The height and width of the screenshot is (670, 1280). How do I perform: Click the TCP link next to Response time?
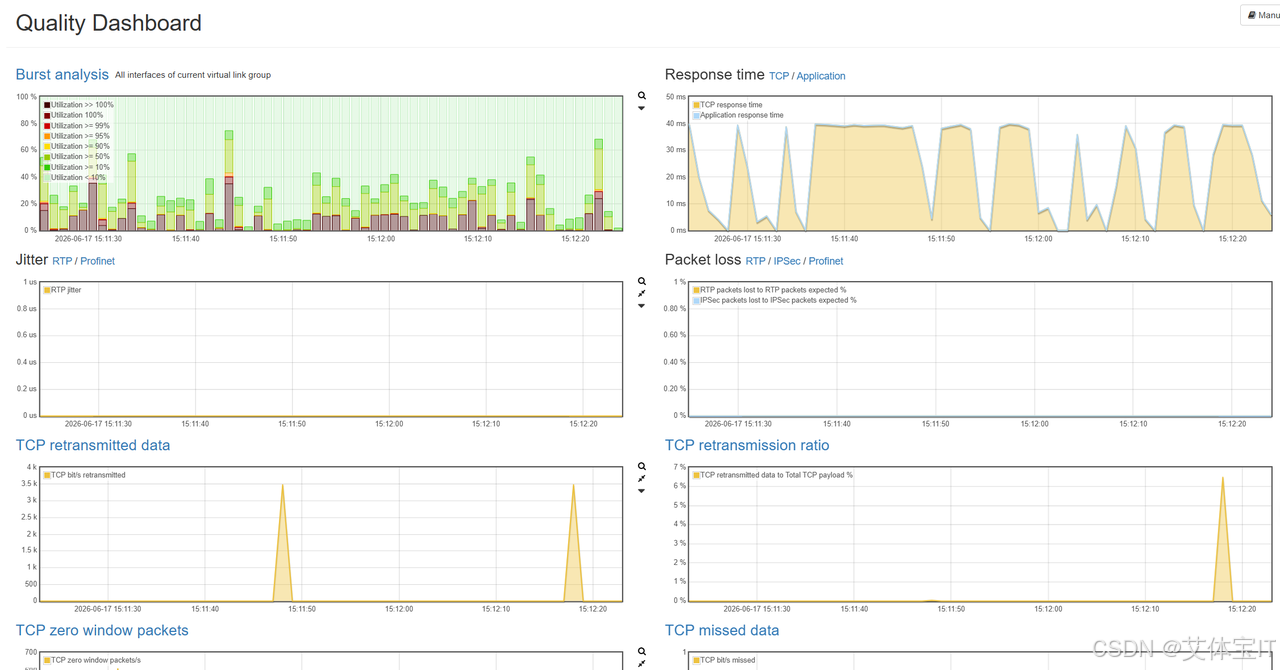click(x=779, y=76)
